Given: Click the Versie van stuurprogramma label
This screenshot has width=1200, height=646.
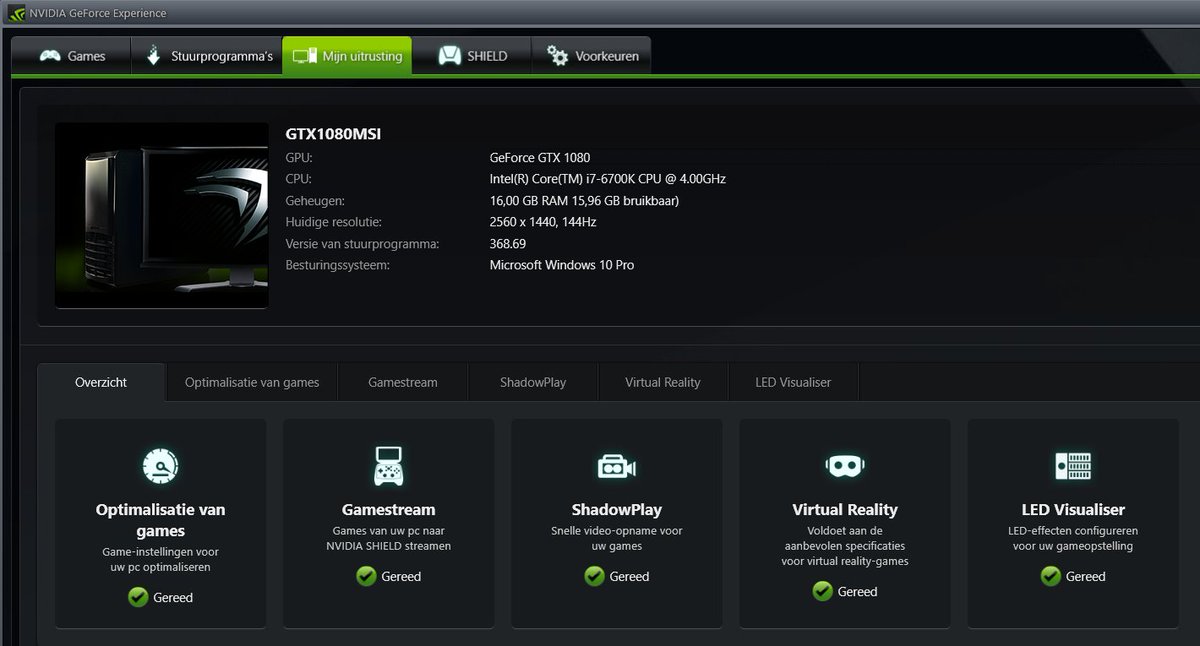Looking at the screenshot, I should tap(362, 244).
